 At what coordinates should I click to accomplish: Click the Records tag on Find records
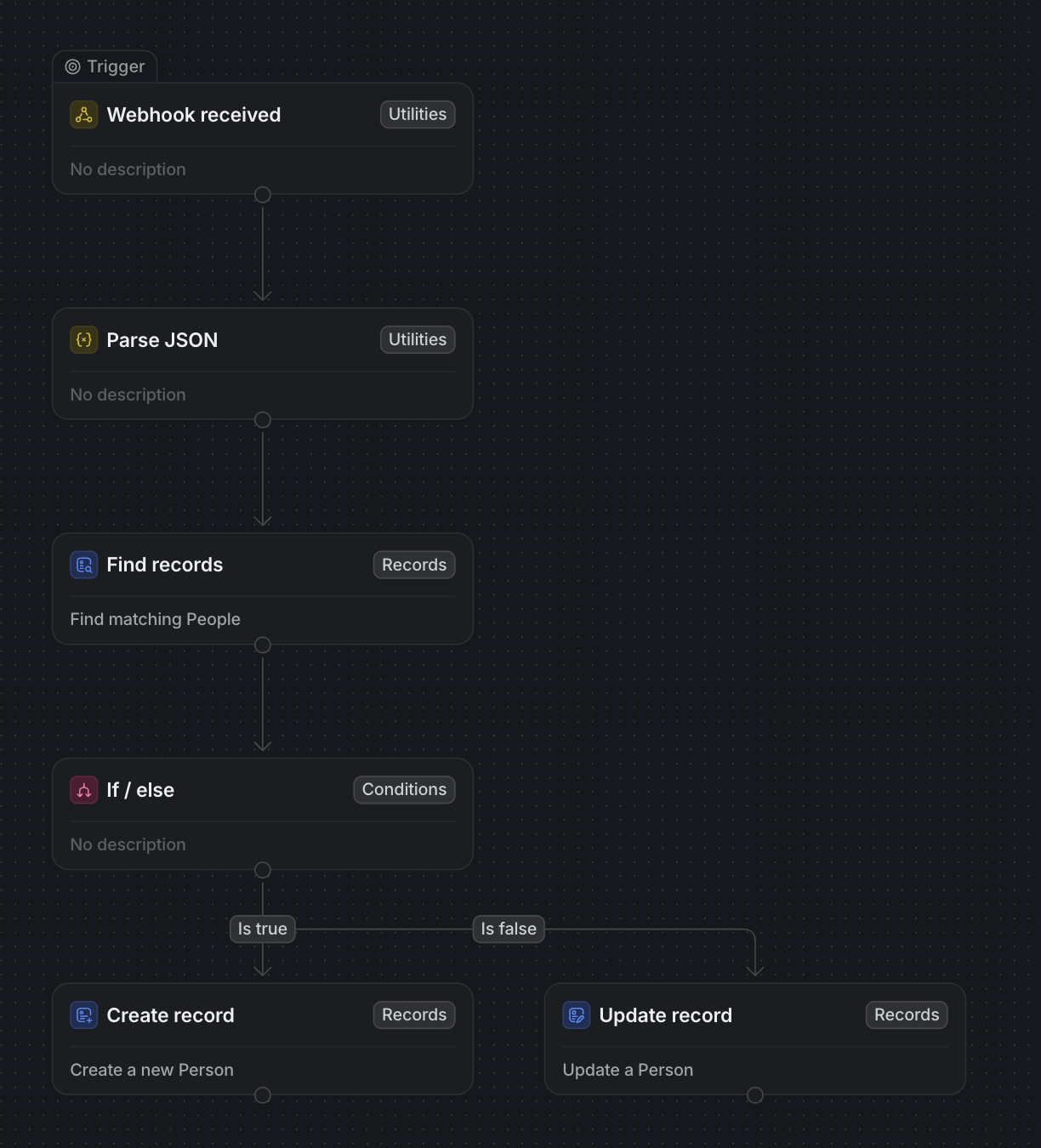pos(414,565)
